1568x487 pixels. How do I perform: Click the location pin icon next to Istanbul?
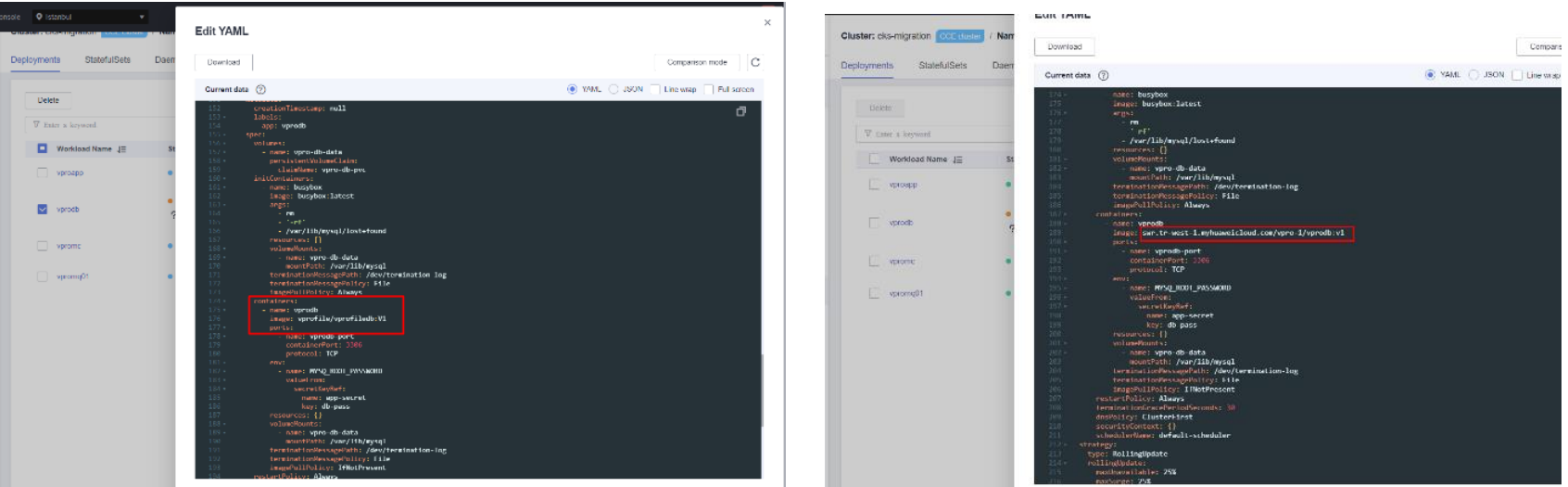pyautogui.click(x=39, y=17)
